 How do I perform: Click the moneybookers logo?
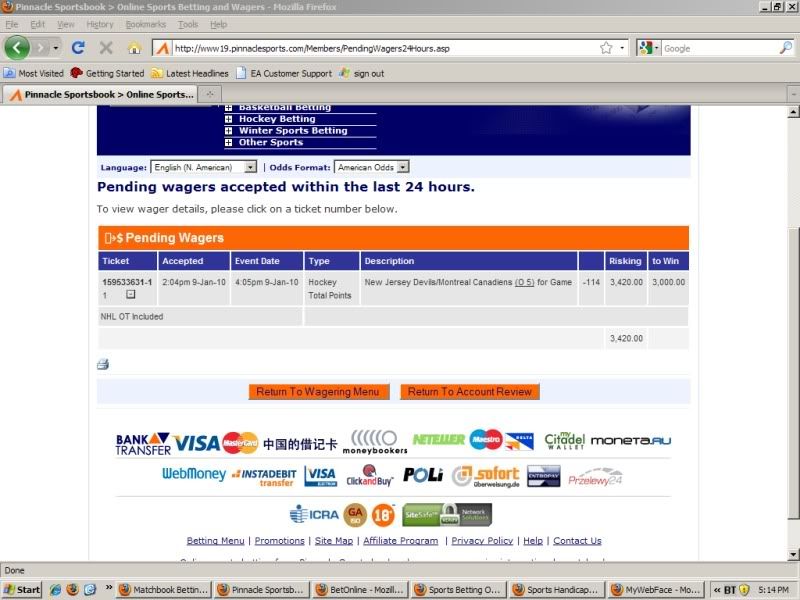[x=375, y=442]
